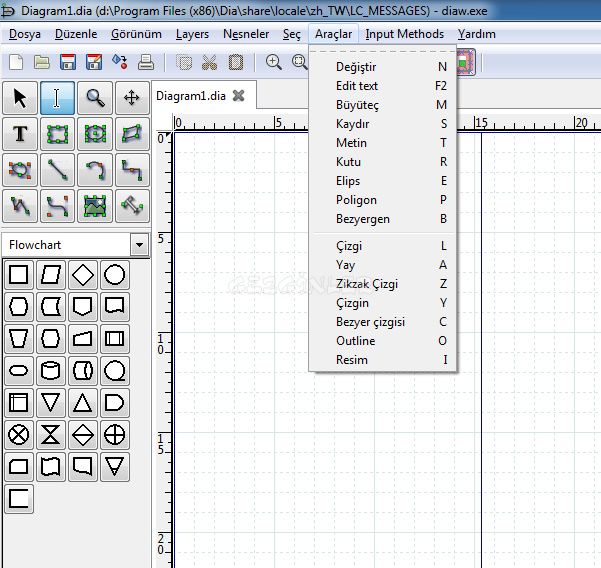The width and height of the screenshot is (601, 568).
Task: Select the Image tool
Action: pos(95,206)
